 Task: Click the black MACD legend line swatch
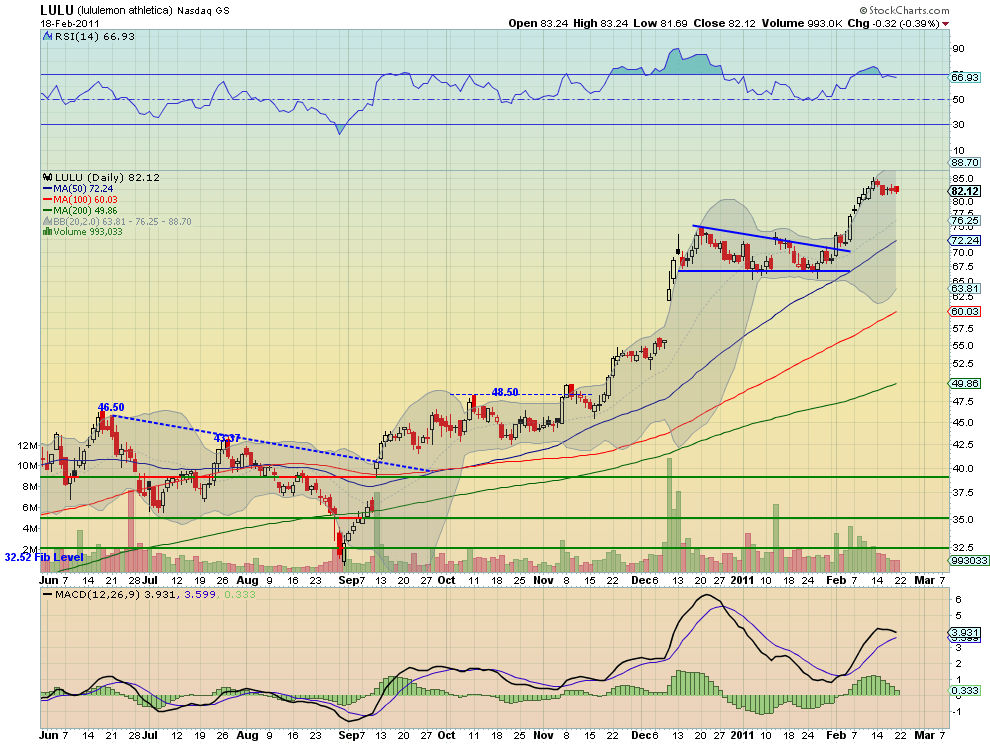47,594
